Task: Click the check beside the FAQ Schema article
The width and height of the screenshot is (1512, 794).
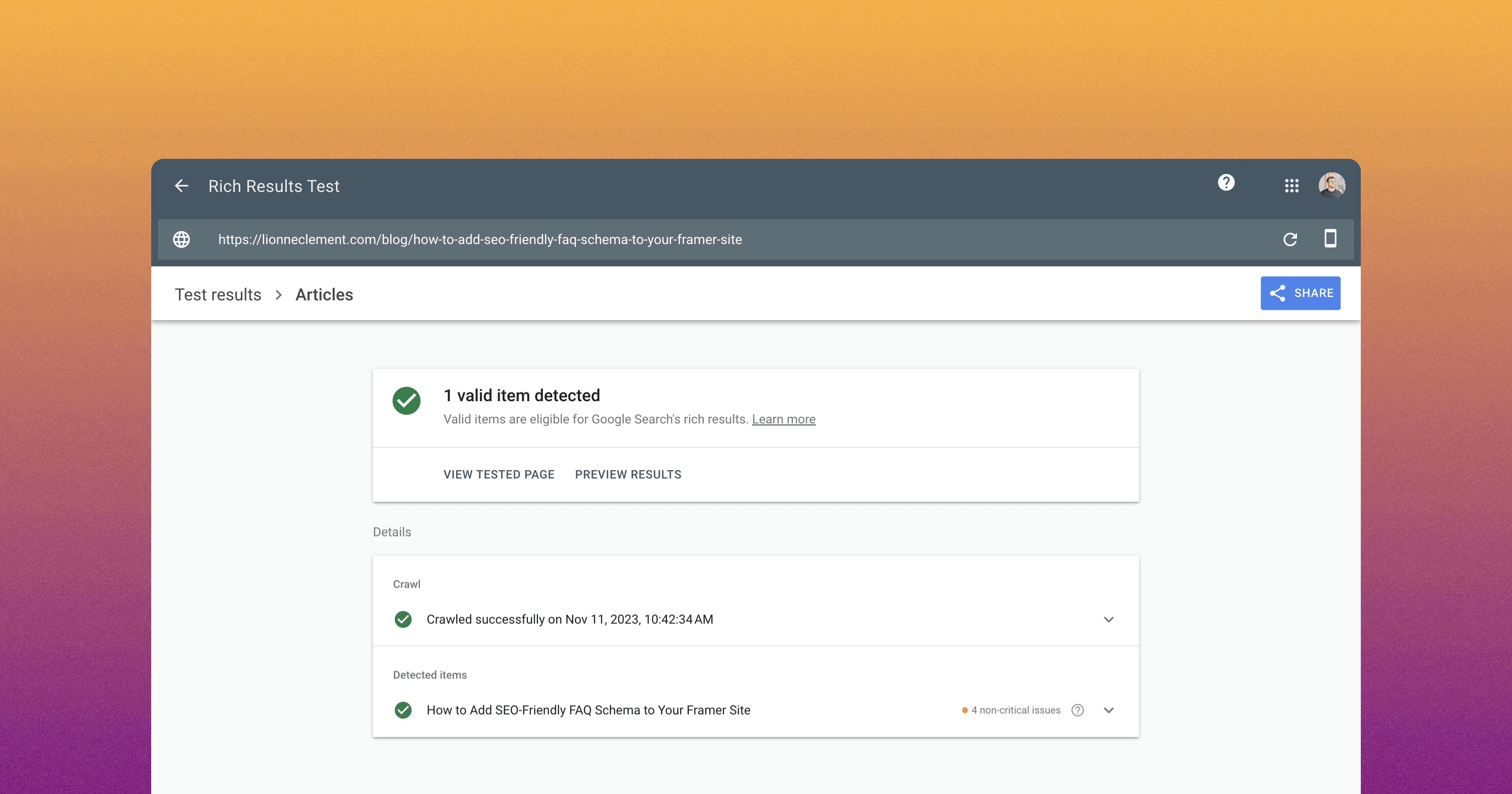Action: click(x=403, y=710)
